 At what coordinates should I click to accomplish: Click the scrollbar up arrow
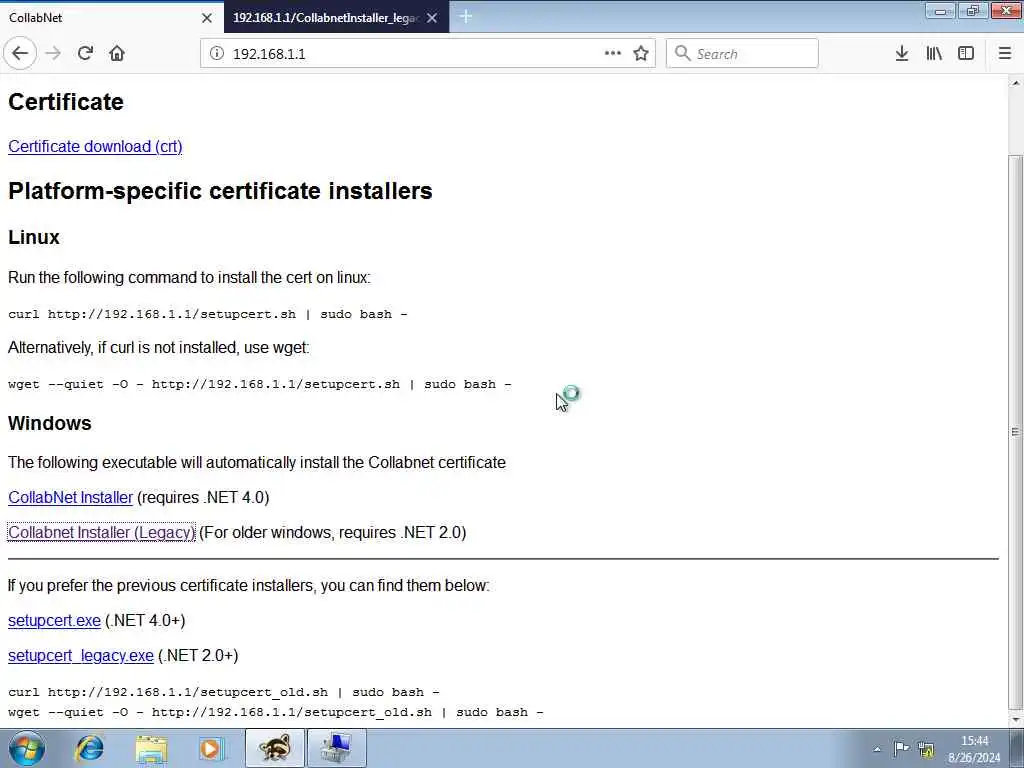click(x=1016, y=83)
